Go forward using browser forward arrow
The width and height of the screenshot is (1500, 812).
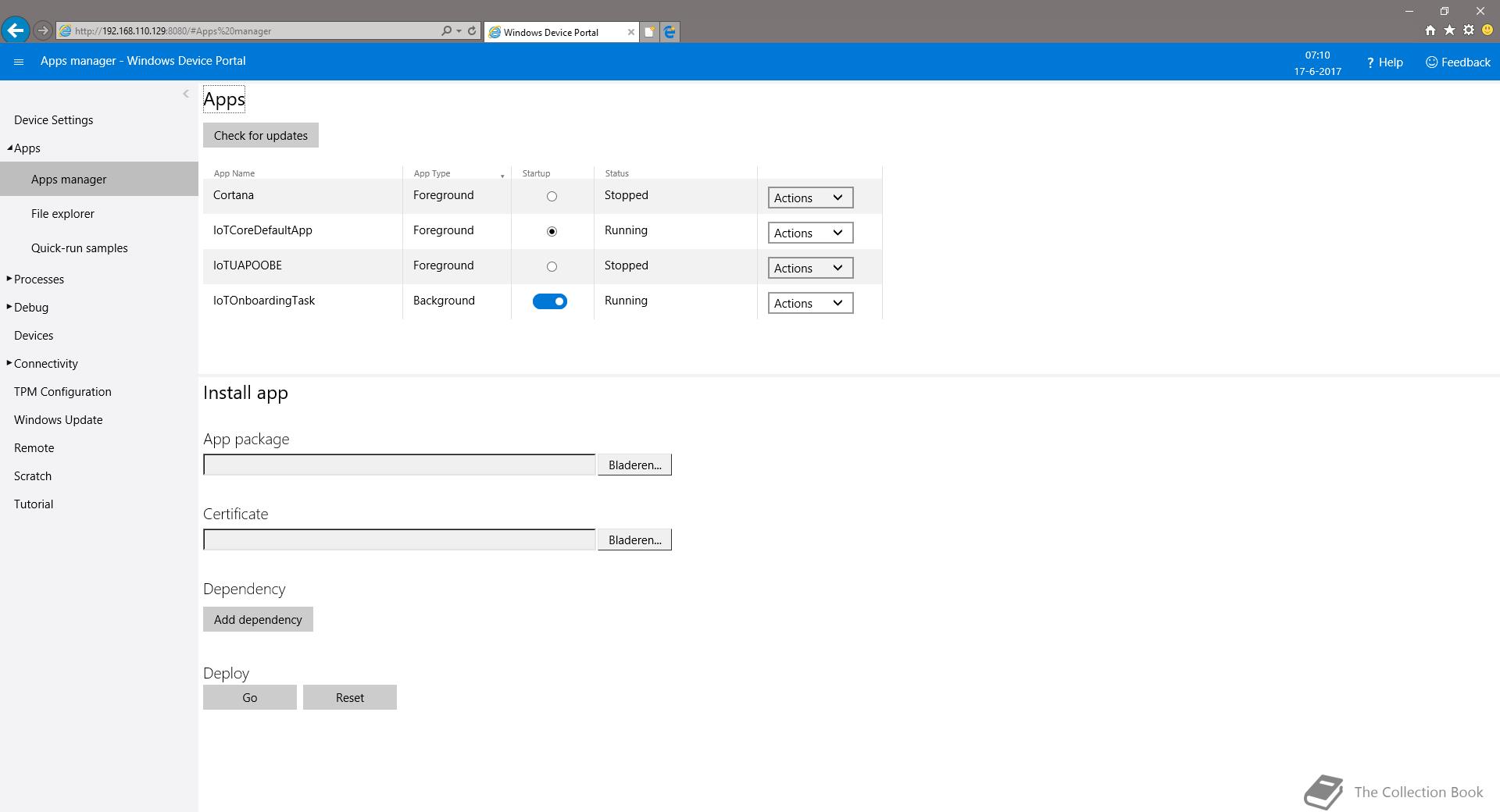coord(43,30)
